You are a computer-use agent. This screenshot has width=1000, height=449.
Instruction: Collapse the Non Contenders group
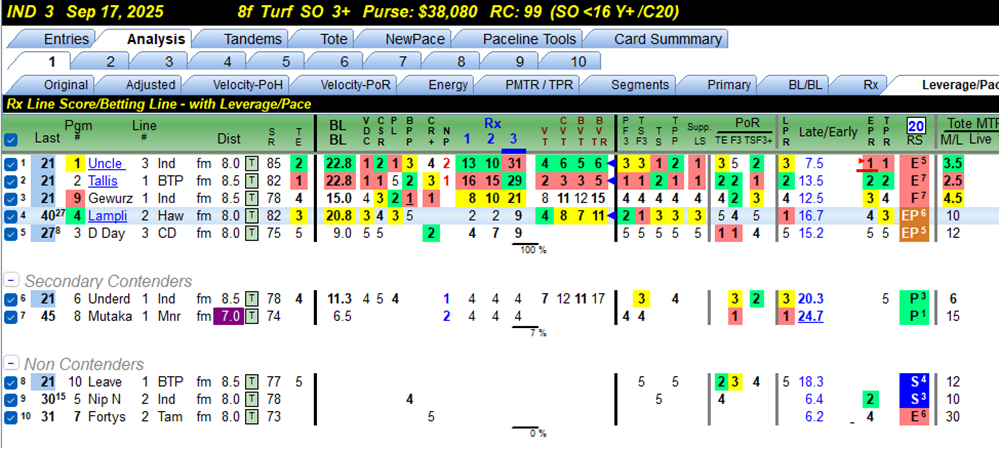pos(10,364)
